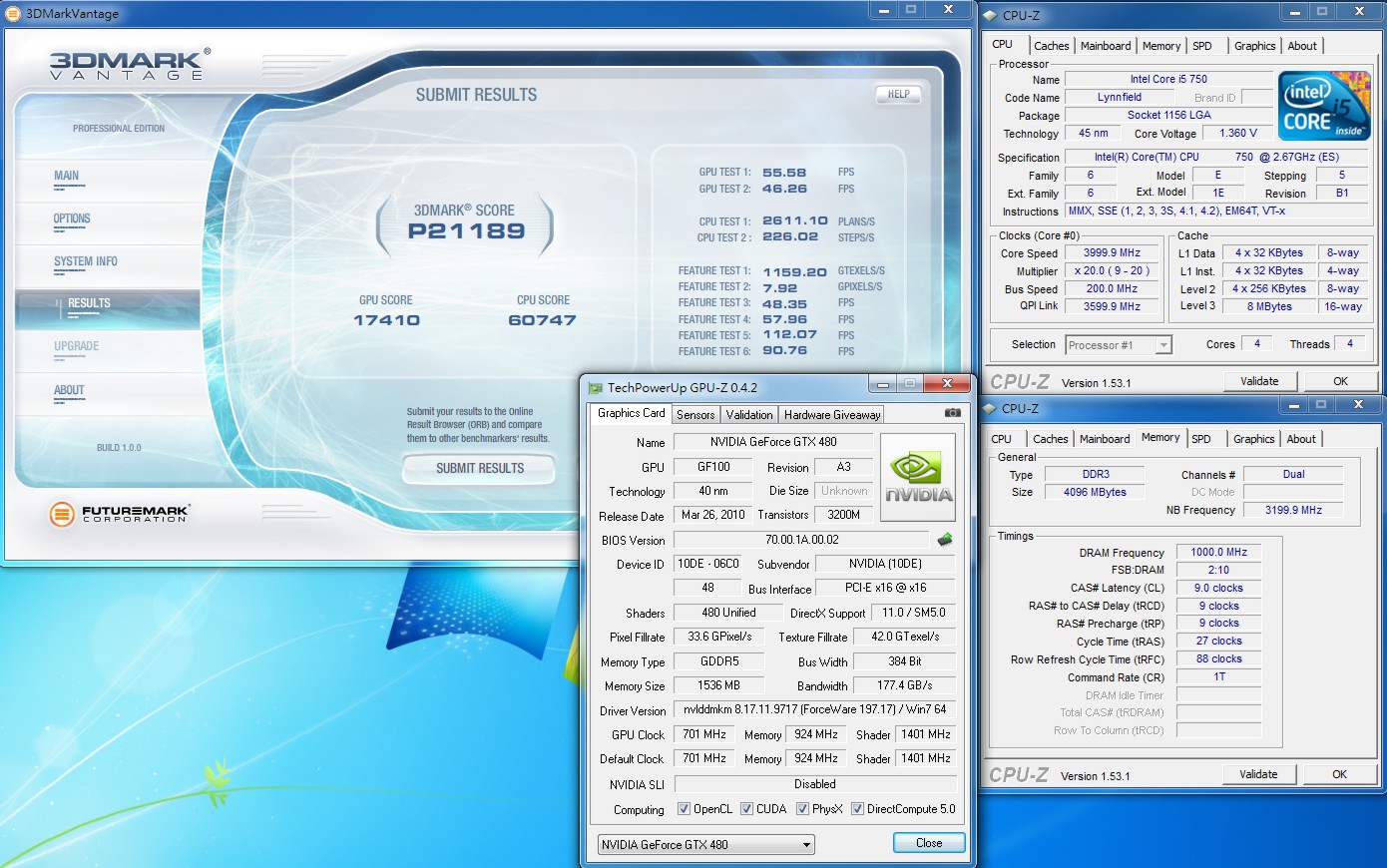Click the GPU-Z title bar app icon
1387x868 pixels.
point(596,388)
